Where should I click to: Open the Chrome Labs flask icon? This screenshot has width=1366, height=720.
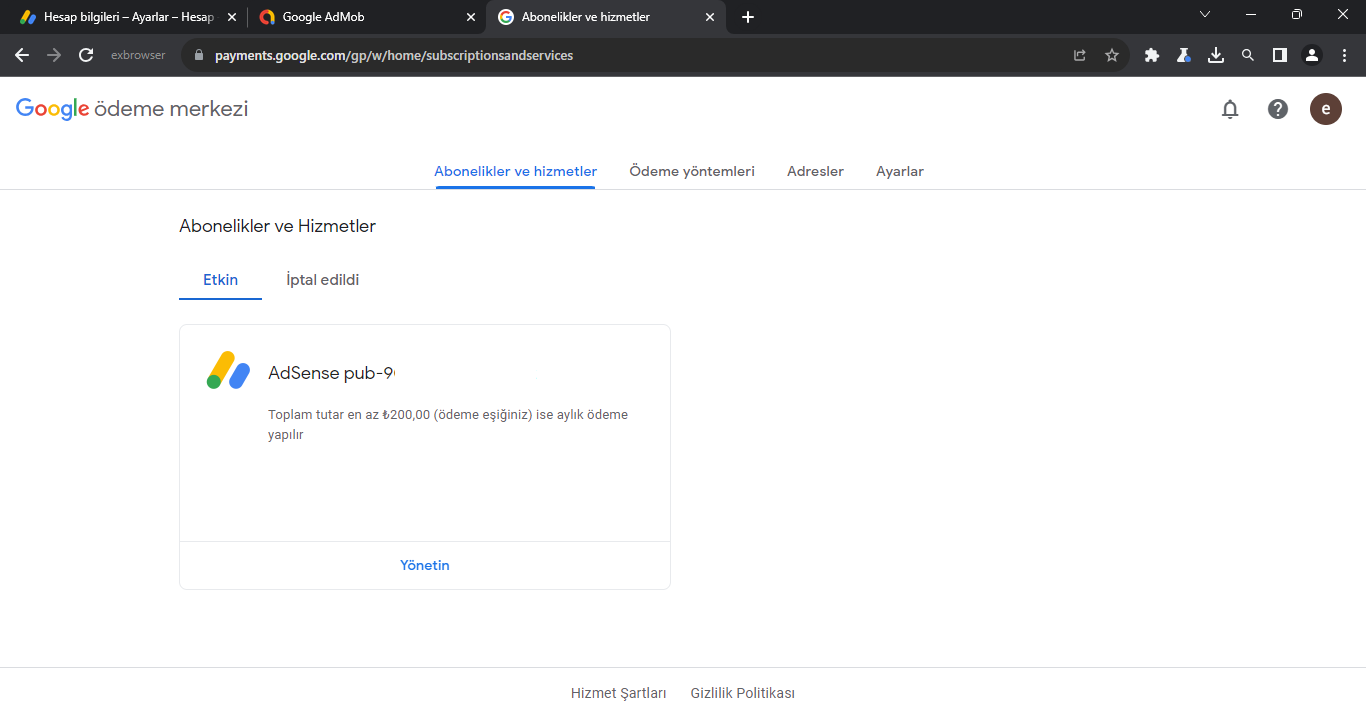pyautogui.click(x=1184, y=55)
